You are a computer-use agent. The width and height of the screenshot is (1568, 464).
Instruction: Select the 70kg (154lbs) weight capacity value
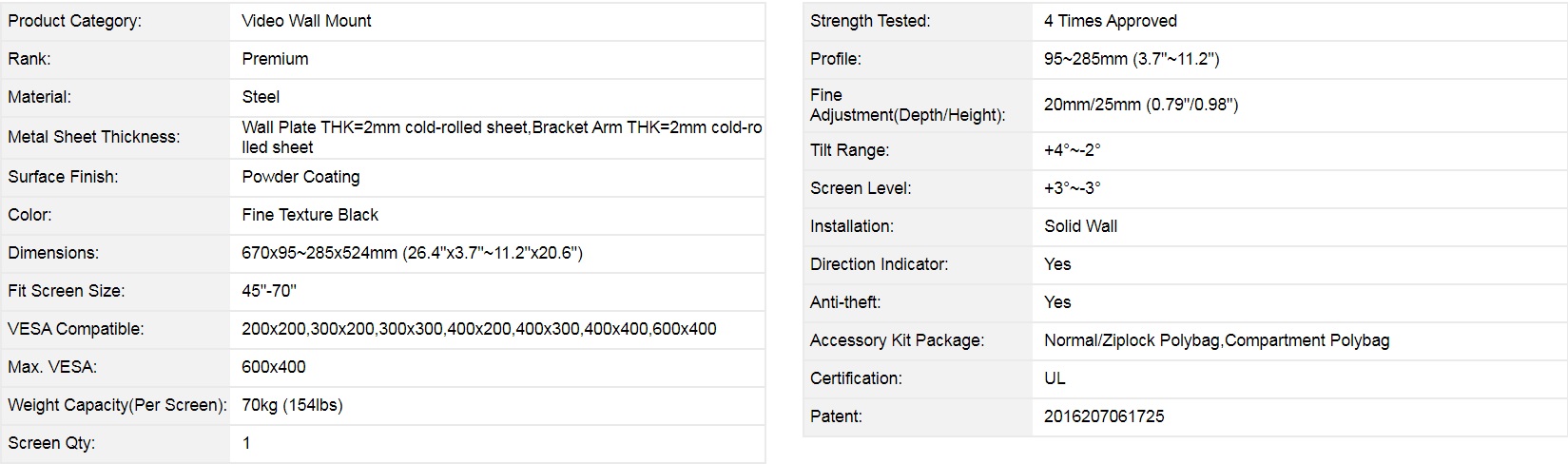(x=292, y=405)
